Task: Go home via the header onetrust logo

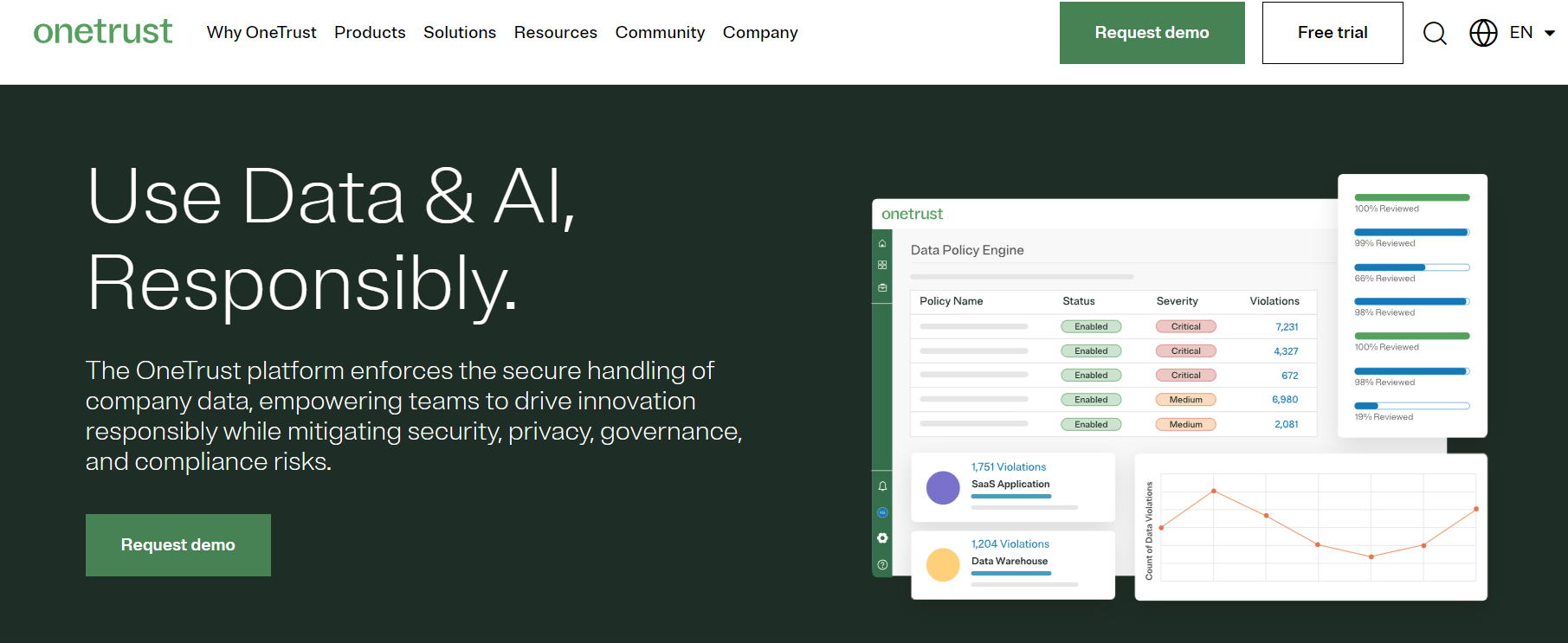Action: tap(103, 32)
